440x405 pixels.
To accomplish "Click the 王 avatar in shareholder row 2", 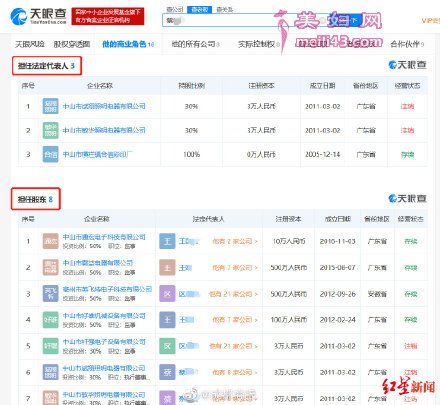I will 167,267.
